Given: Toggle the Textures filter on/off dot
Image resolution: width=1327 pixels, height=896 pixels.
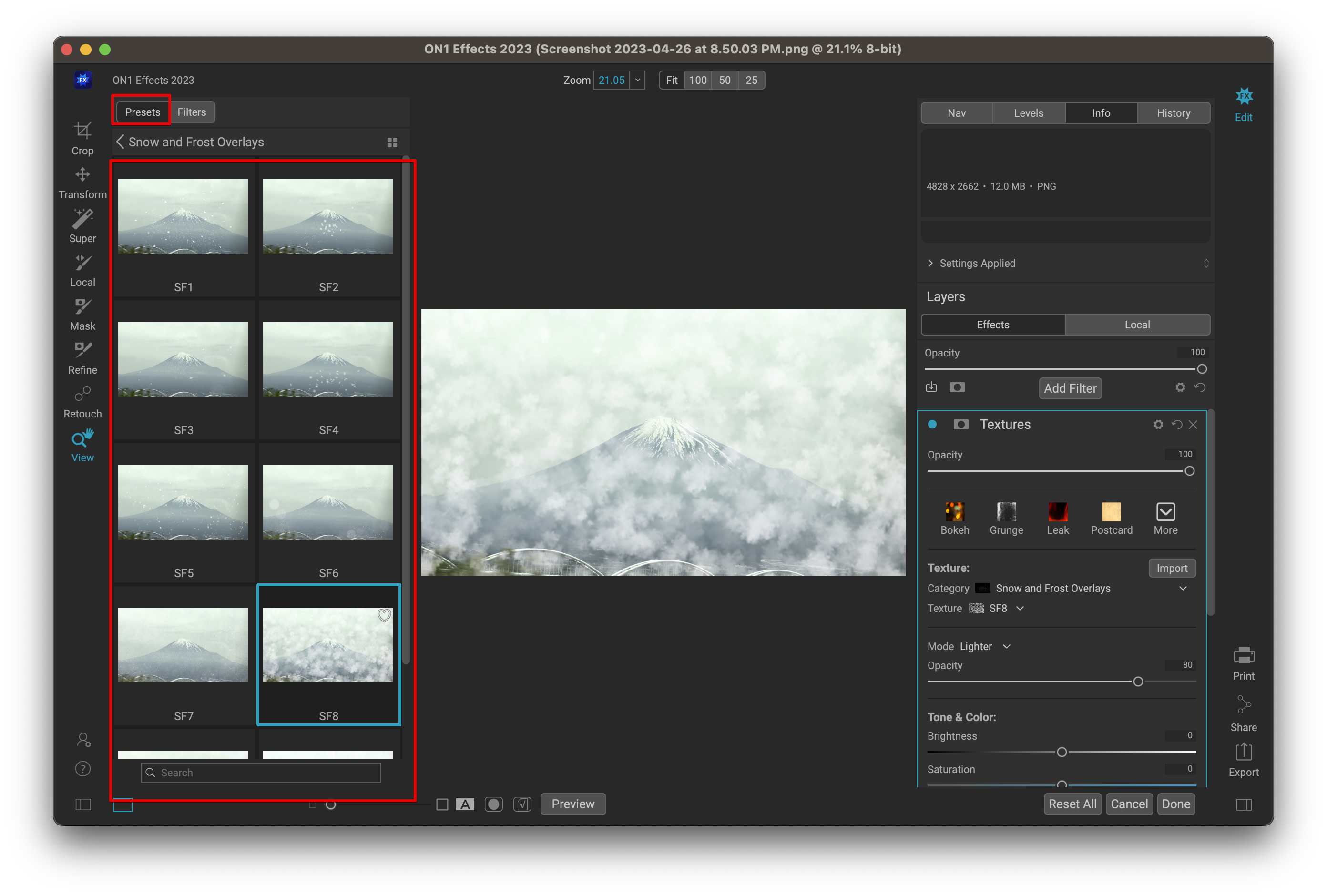Looking at the screenshot, I should click(932, 424).
